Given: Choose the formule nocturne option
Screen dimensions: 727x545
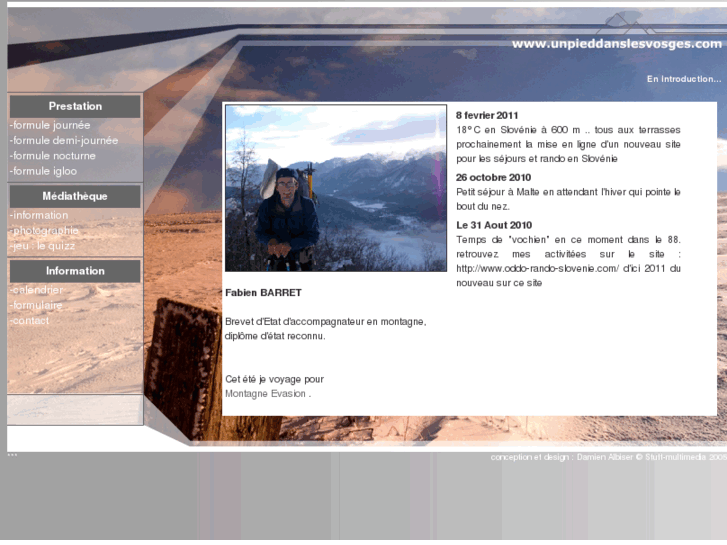Looking at the screenshot, I should 53,156.
